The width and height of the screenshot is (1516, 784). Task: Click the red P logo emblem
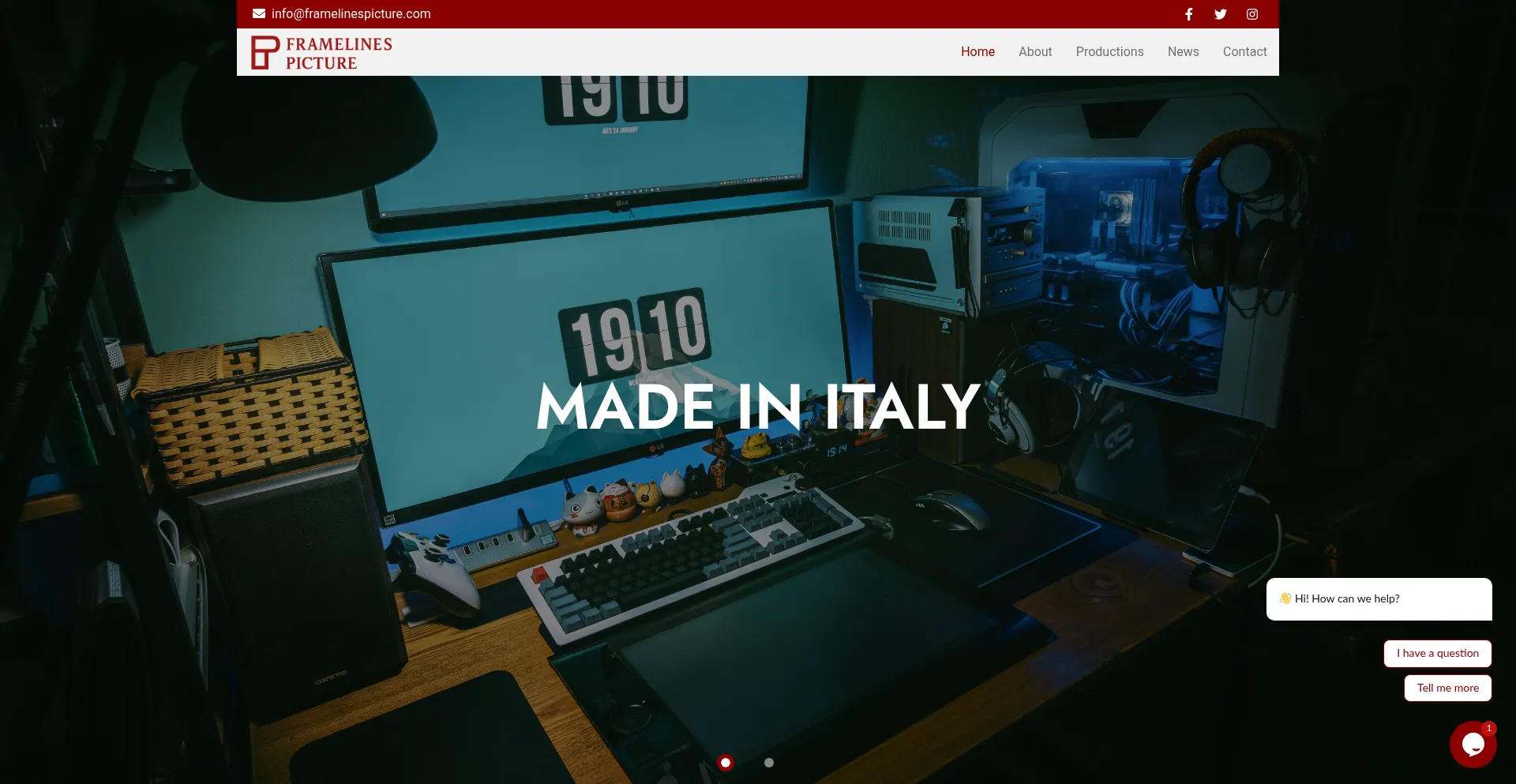pos(265,52)
